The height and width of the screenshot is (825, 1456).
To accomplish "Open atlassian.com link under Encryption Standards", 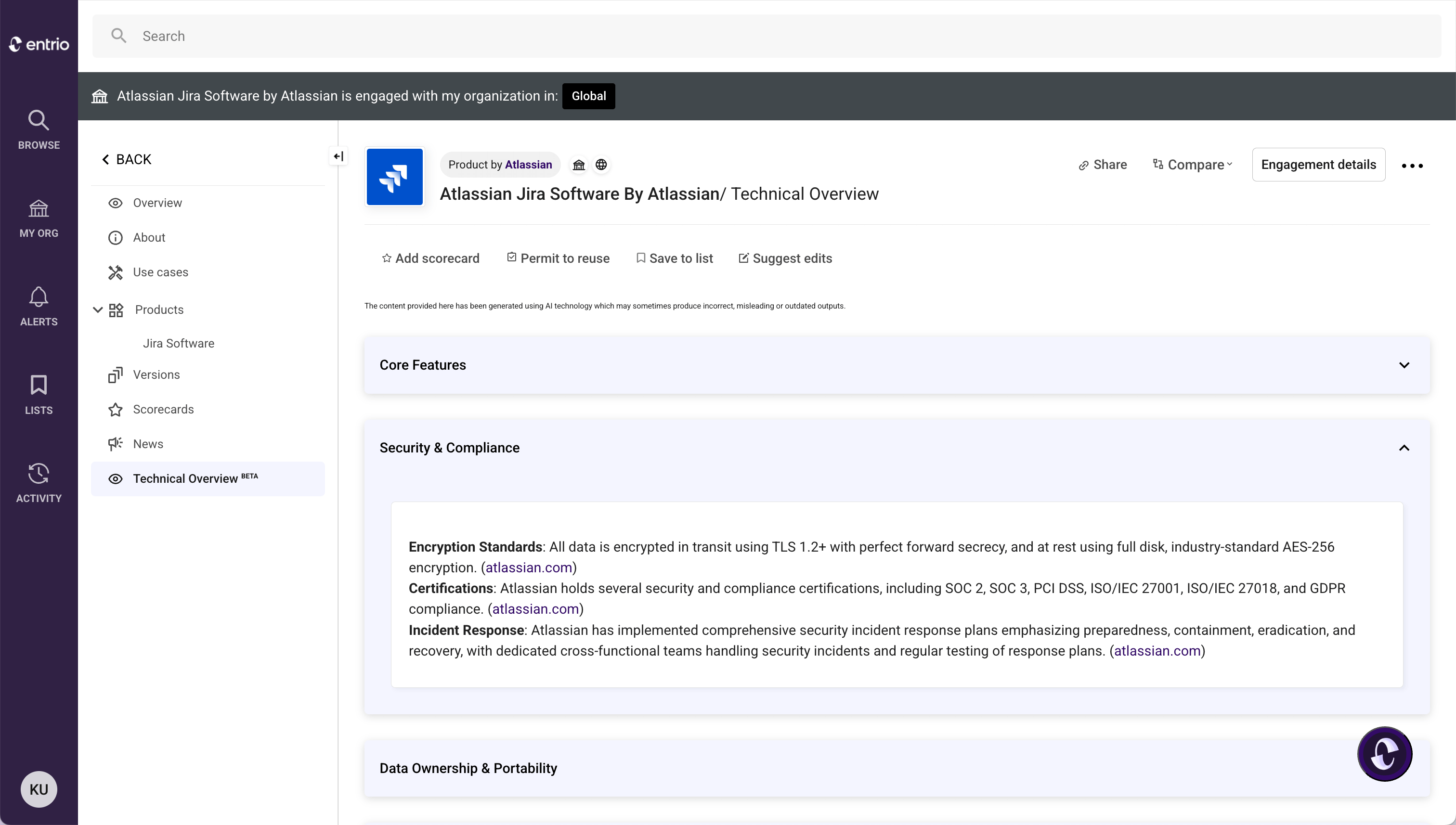I will 528,568.
